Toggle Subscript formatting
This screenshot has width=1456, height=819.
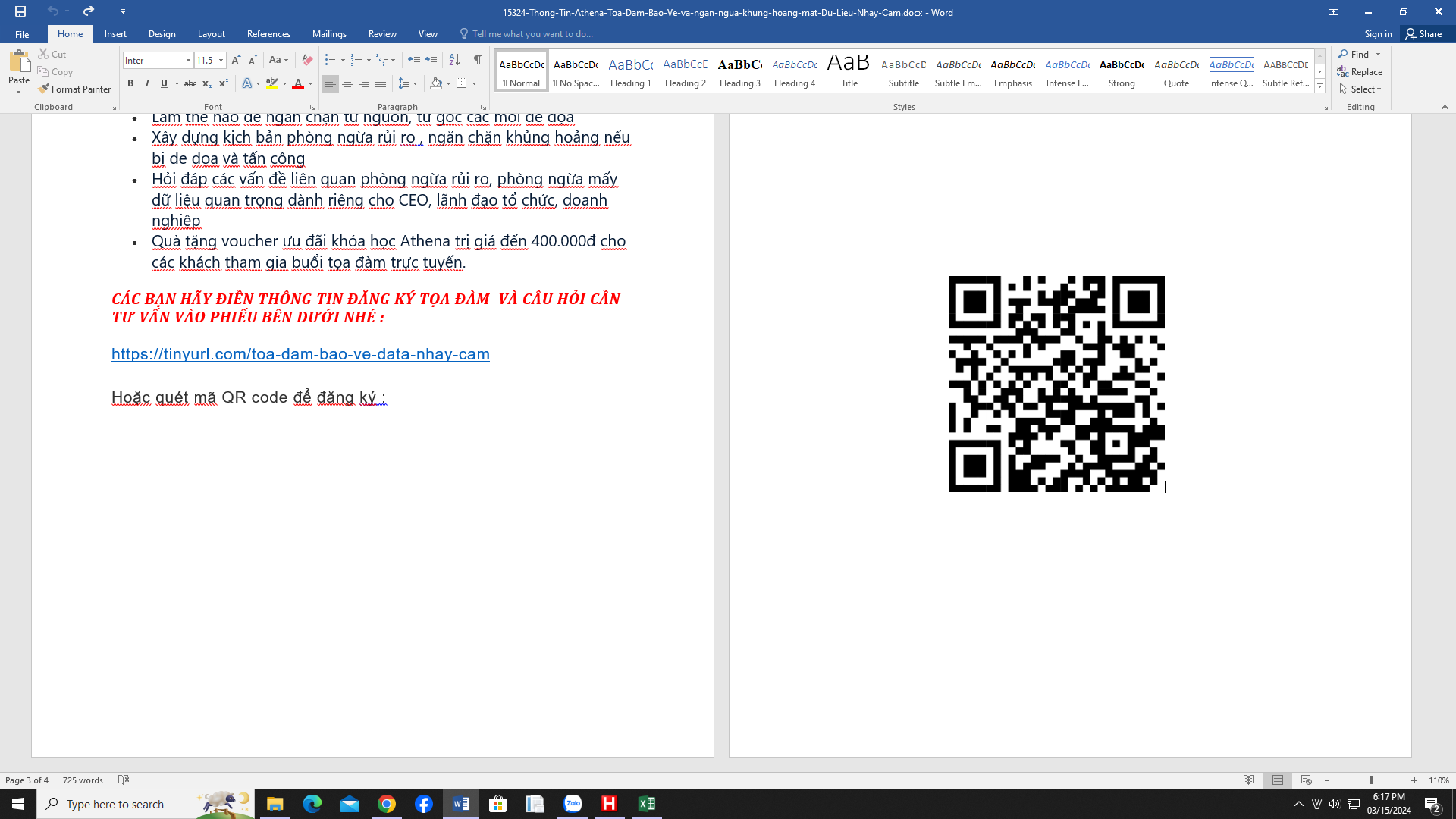[206, 83]
